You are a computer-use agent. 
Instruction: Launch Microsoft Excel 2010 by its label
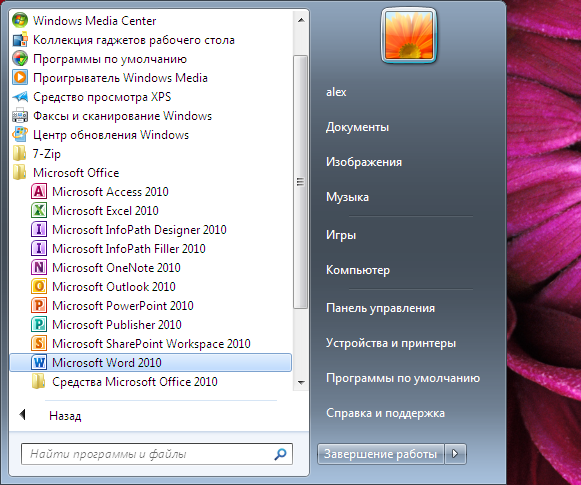[105, 210]
